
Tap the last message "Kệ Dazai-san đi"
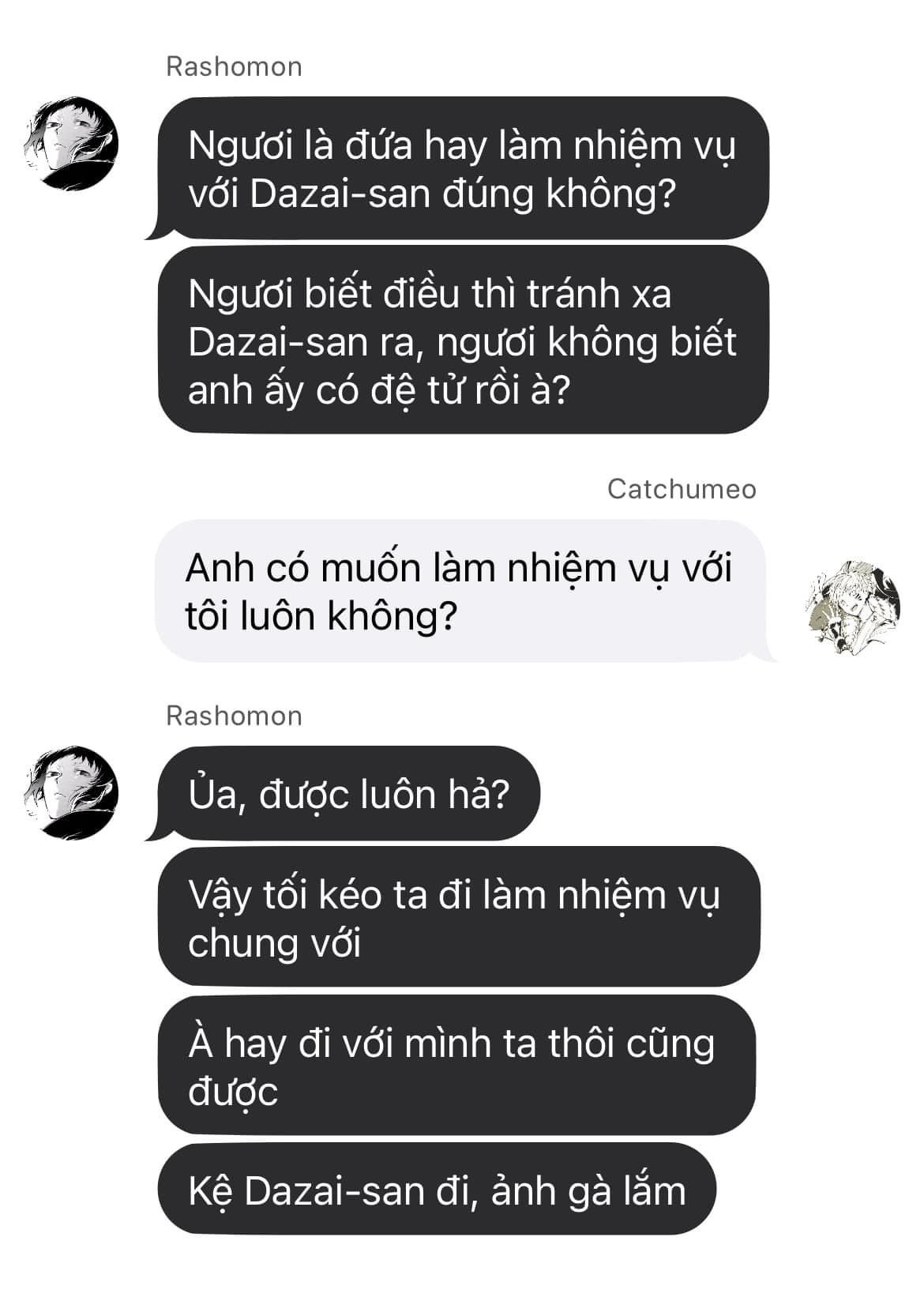pyautogui.click(x=437, y=1189)
